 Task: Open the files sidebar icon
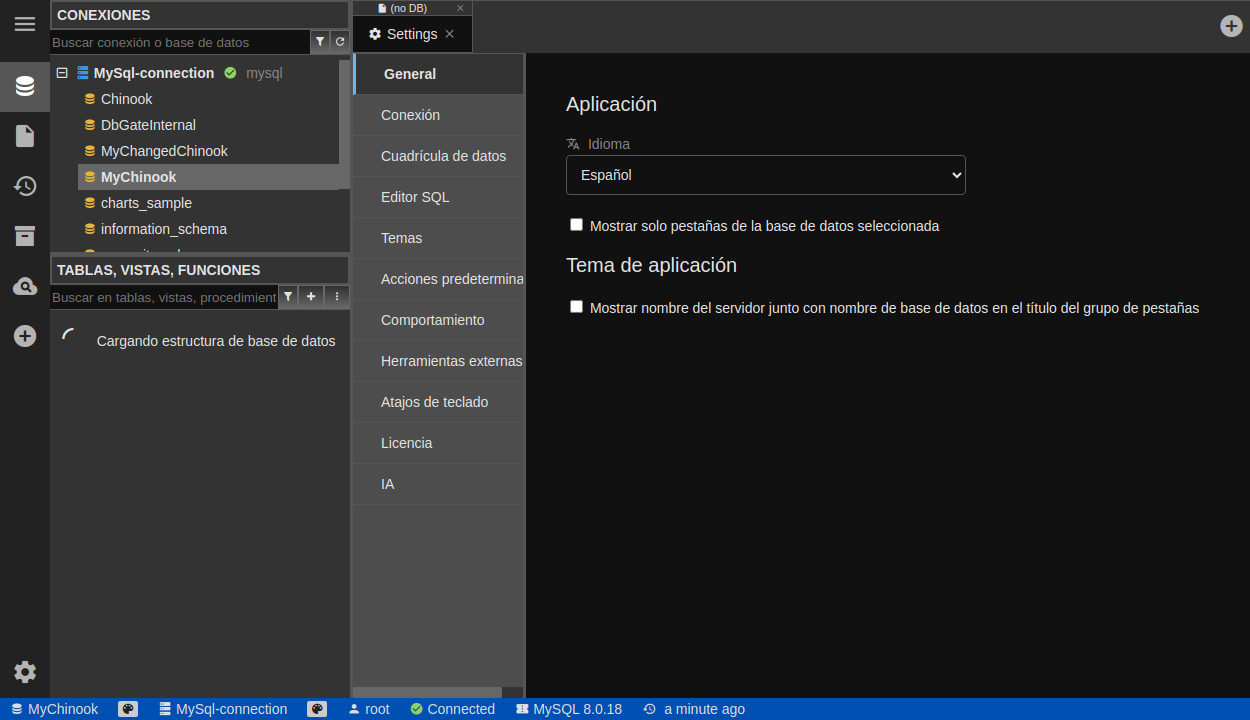(25, 136)
